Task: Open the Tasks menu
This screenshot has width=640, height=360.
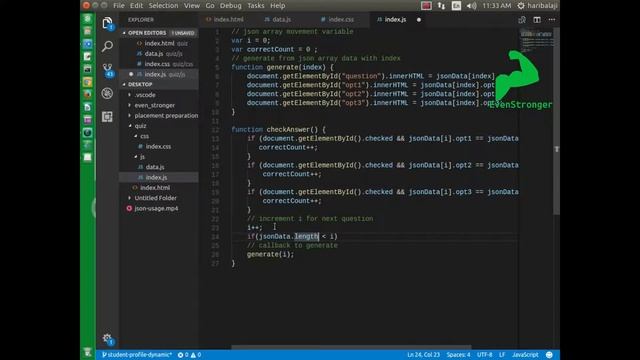Action: 256,6
